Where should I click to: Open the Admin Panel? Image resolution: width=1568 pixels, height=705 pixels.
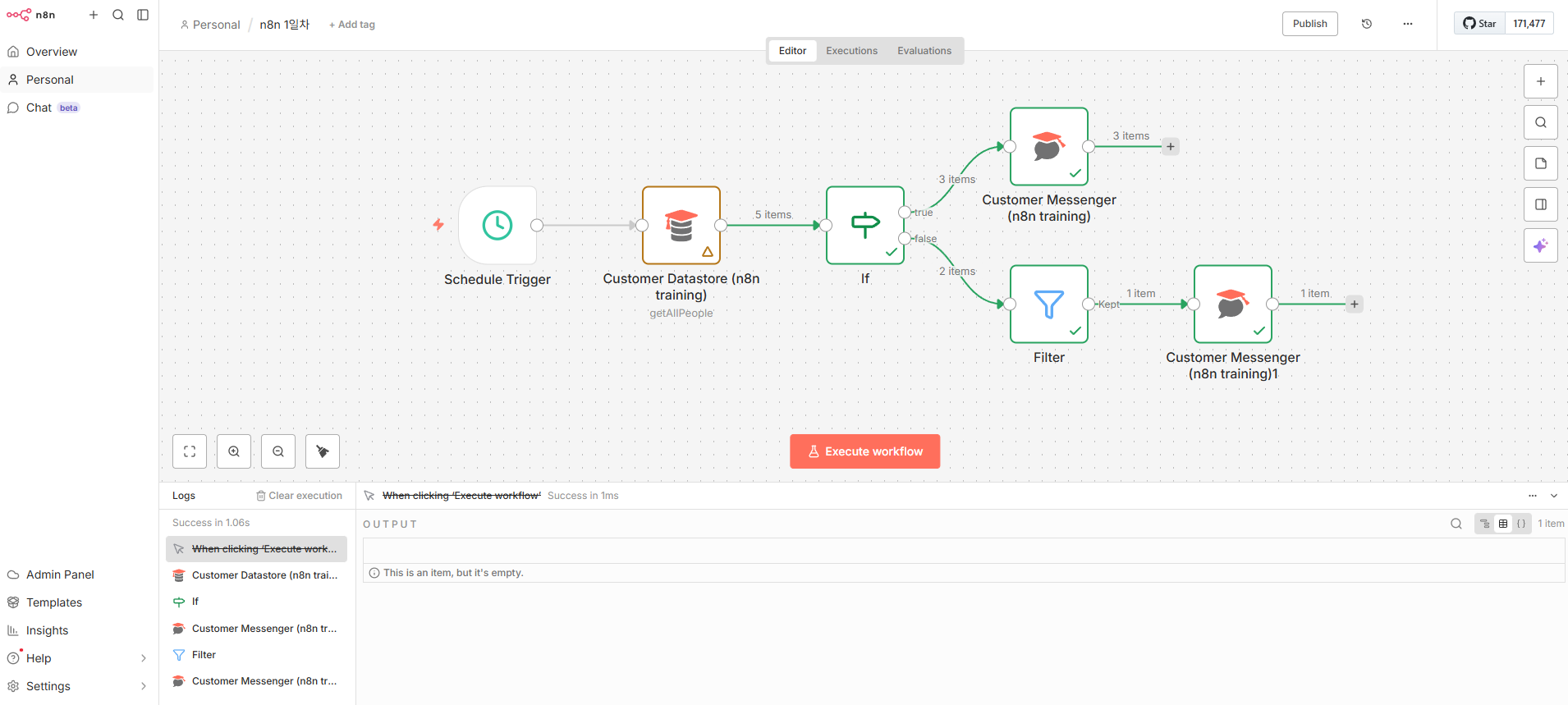tap(77, 575)
